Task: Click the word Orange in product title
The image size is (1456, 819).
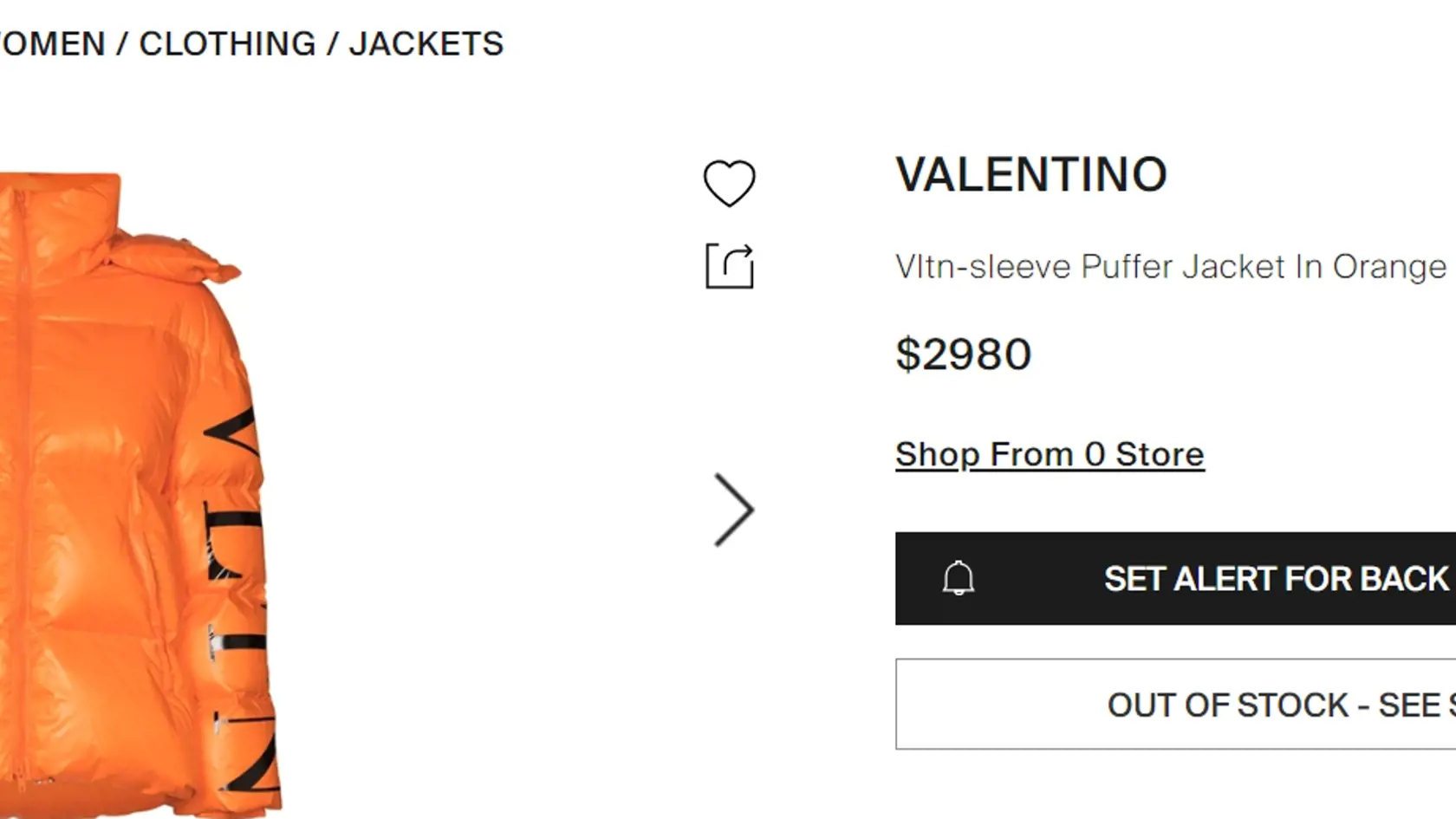Action: [1389, 267]
